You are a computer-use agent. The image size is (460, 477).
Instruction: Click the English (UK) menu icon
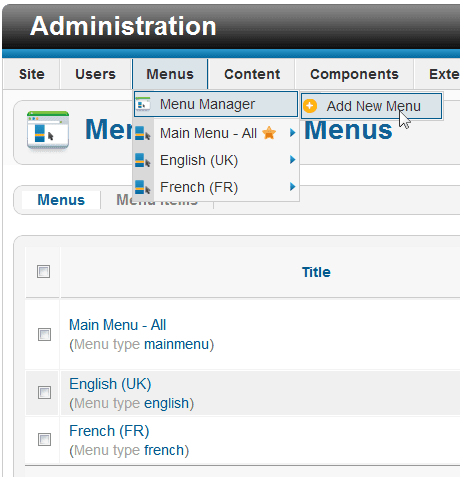[x=143, y=160]
